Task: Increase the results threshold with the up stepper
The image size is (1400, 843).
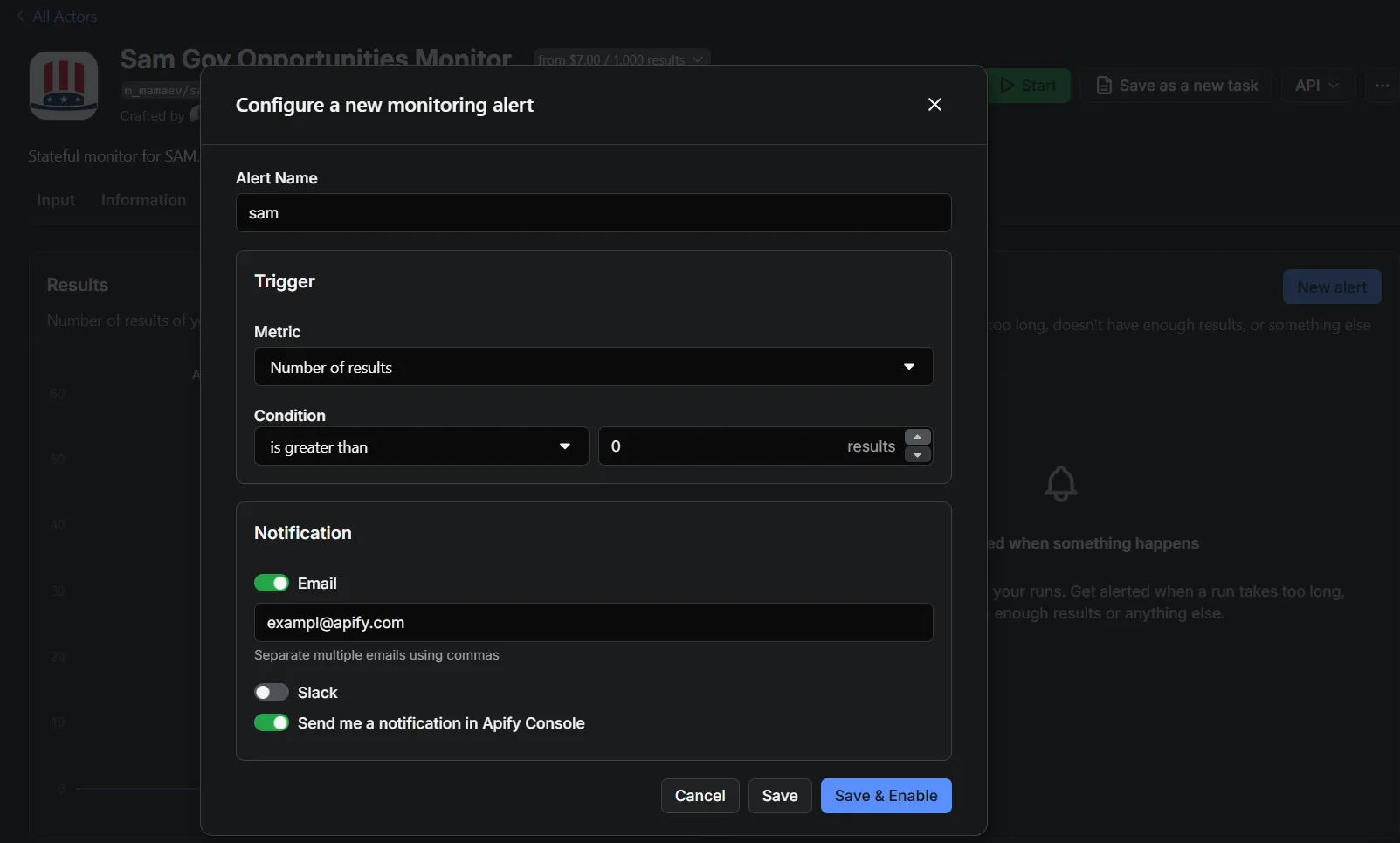Action: [917, 437]
